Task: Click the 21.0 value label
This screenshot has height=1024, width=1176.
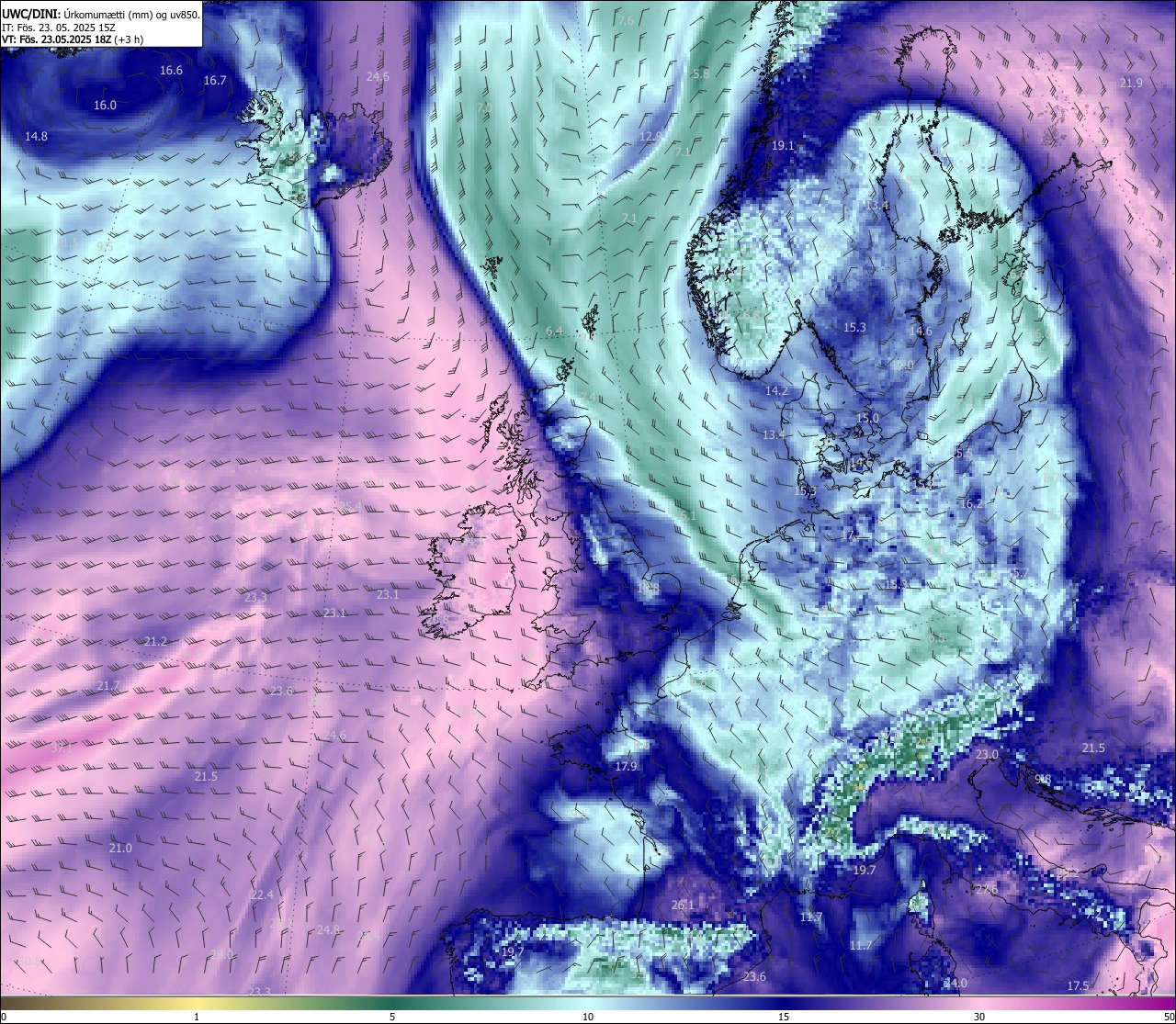Action: 120,848
